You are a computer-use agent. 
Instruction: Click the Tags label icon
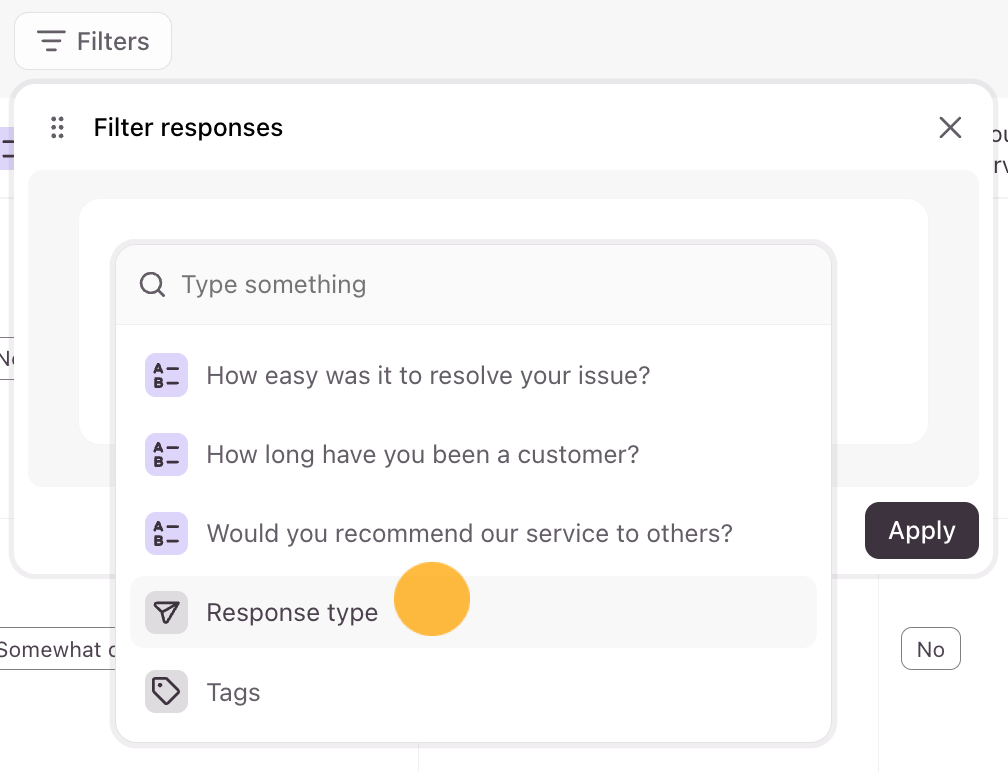click(166, 692)
